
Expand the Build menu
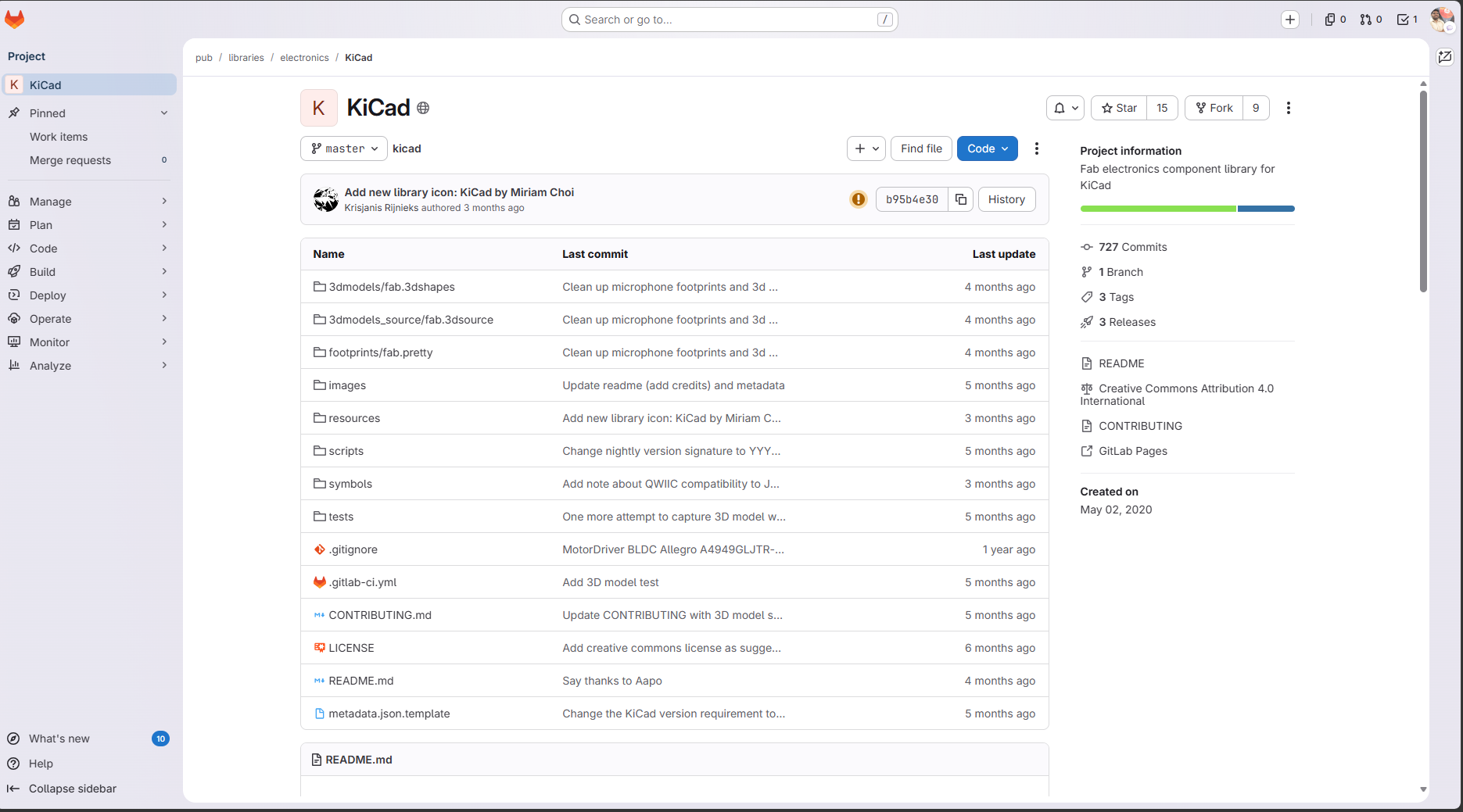(x=90, y=272)
